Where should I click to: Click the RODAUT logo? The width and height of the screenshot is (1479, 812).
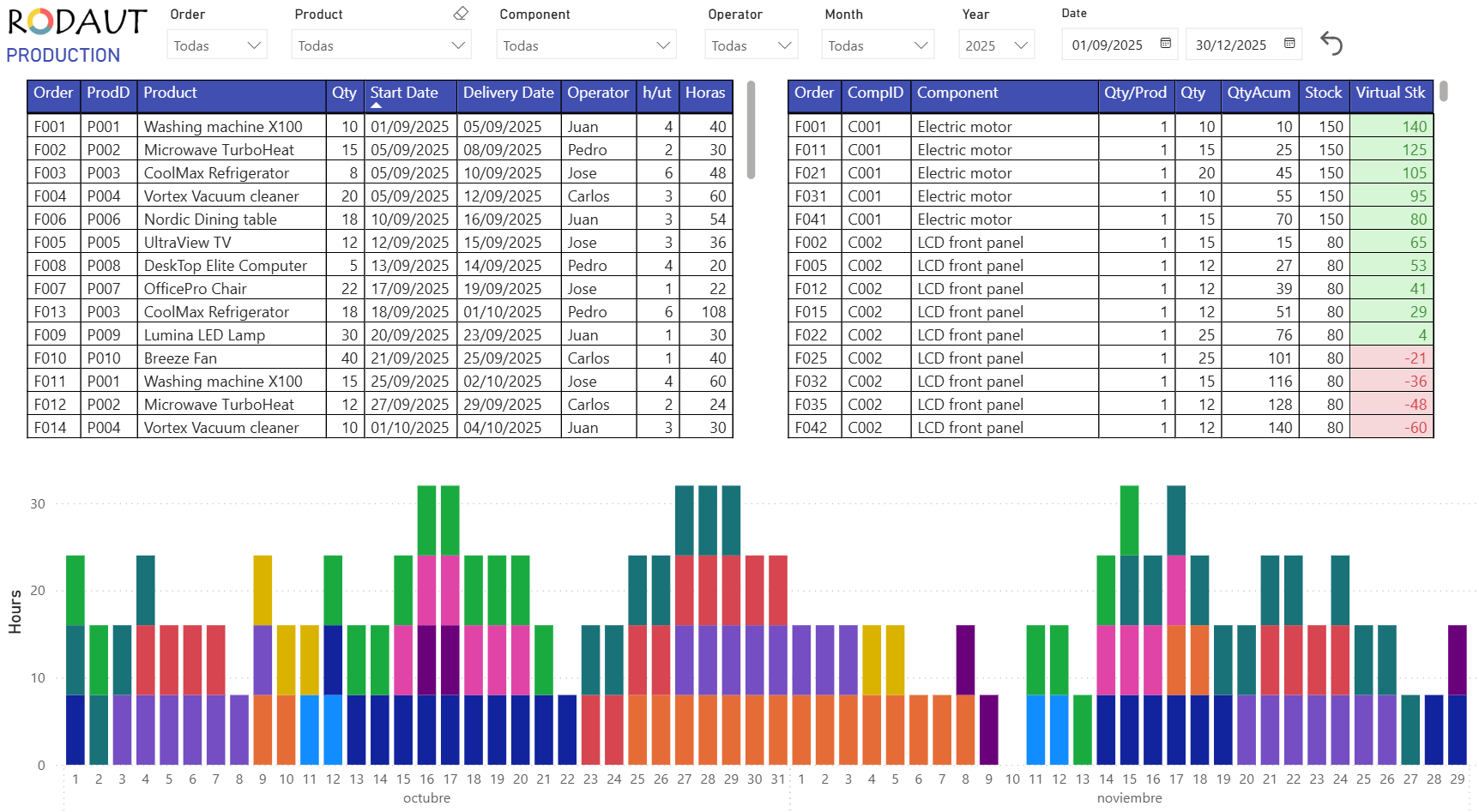coord(77,22)
